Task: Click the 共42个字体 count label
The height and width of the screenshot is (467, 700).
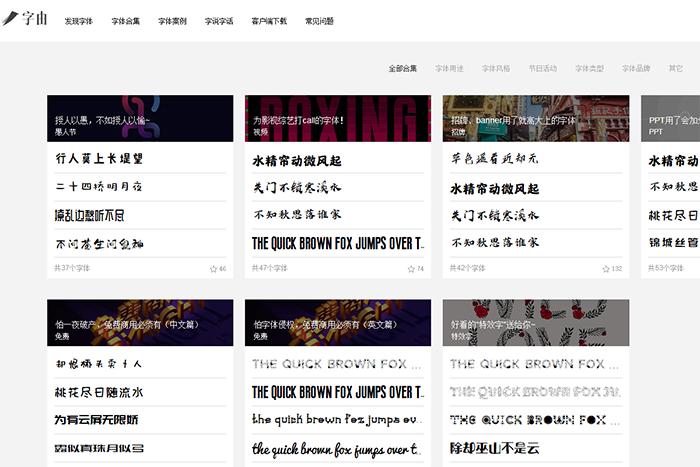Action: [x=467, y=268]
